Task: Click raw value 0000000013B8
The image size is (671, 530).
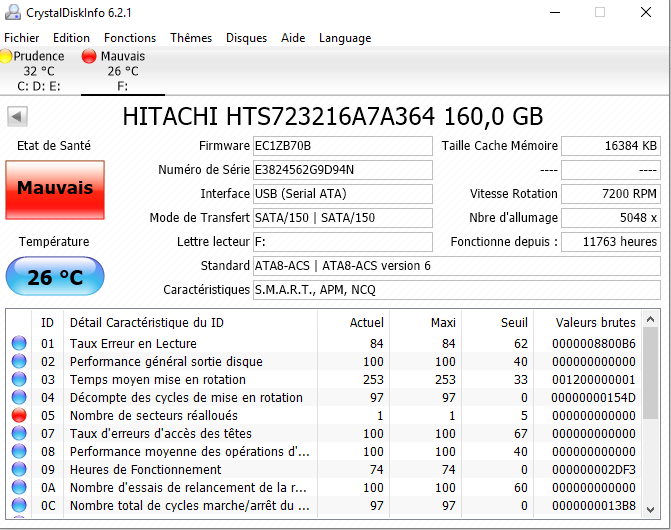Action: tap(594, 506)
